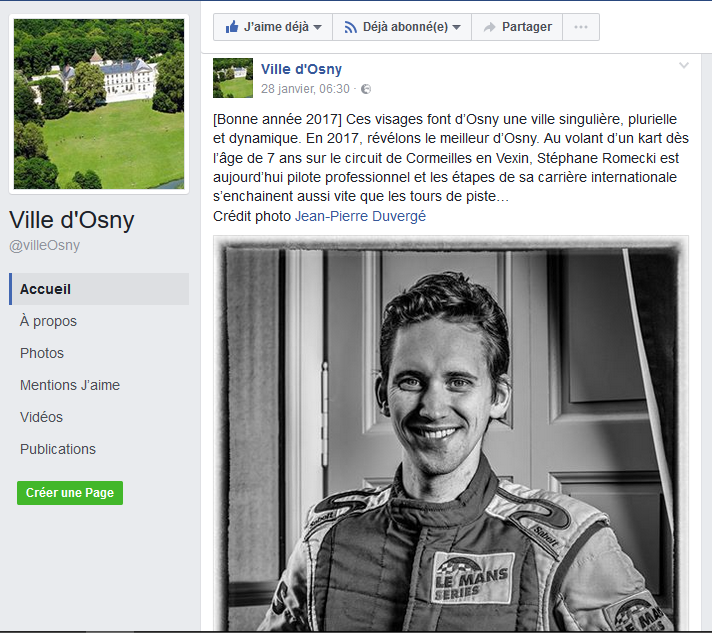The width and height of the screenshot is (712, 633).
Task: Open the post options chevron at top right
Action: 684,65
